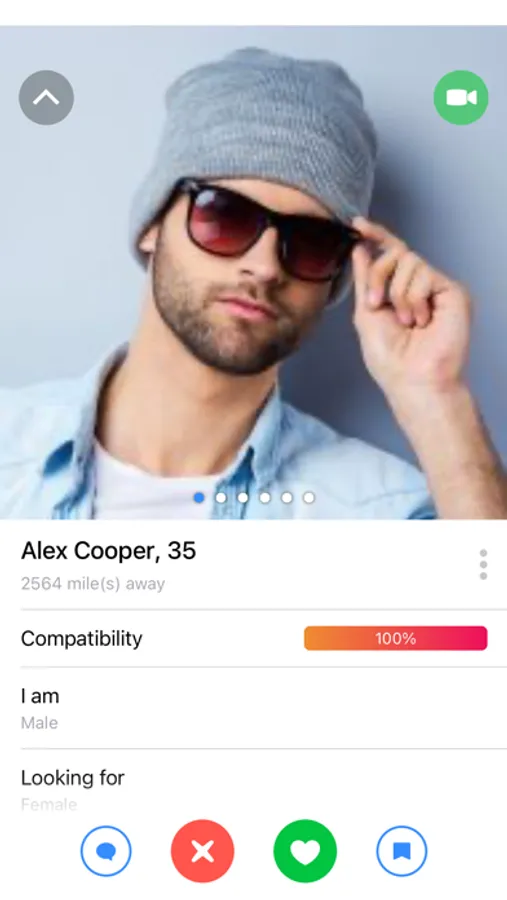The image size is (507, 900).
Task: Tap the name Alex Cooper, 35
Action: click(109, 551)
